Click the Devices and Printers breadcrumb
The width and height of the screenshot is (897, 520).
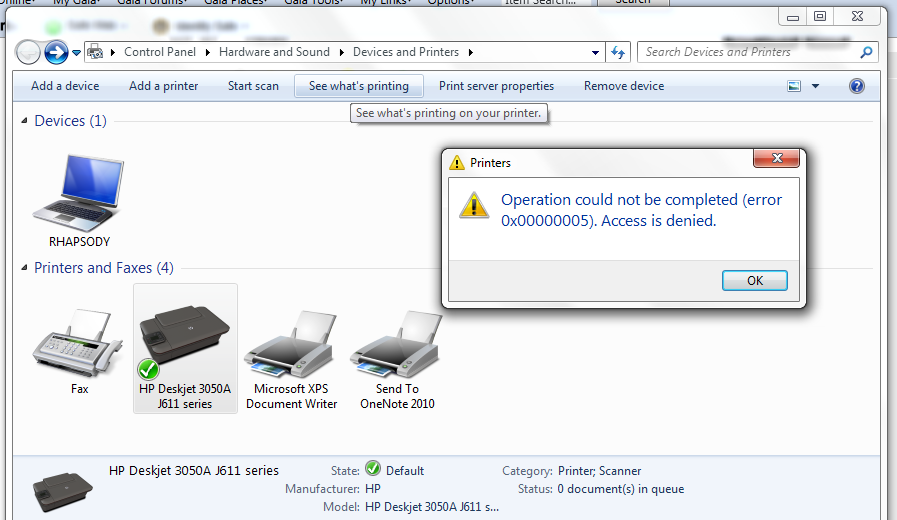[x=406, y=52]
